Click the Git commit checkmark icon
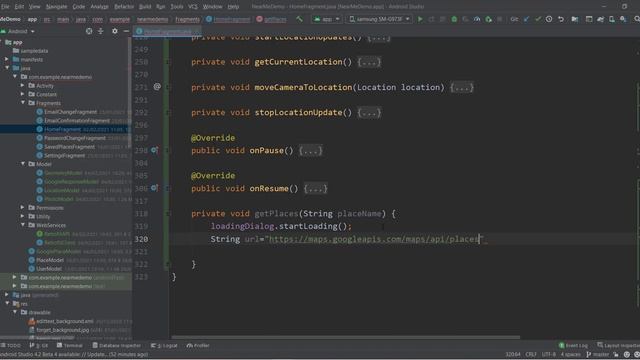Viewport: 640px width, 360px height. click(538, 19)
